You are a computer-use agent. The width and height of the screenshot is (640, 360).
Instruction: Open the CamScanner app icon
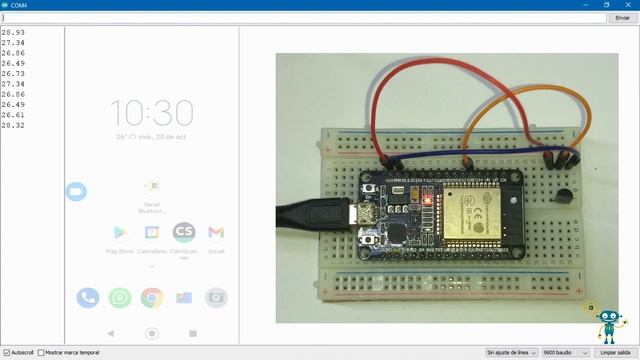184,232
